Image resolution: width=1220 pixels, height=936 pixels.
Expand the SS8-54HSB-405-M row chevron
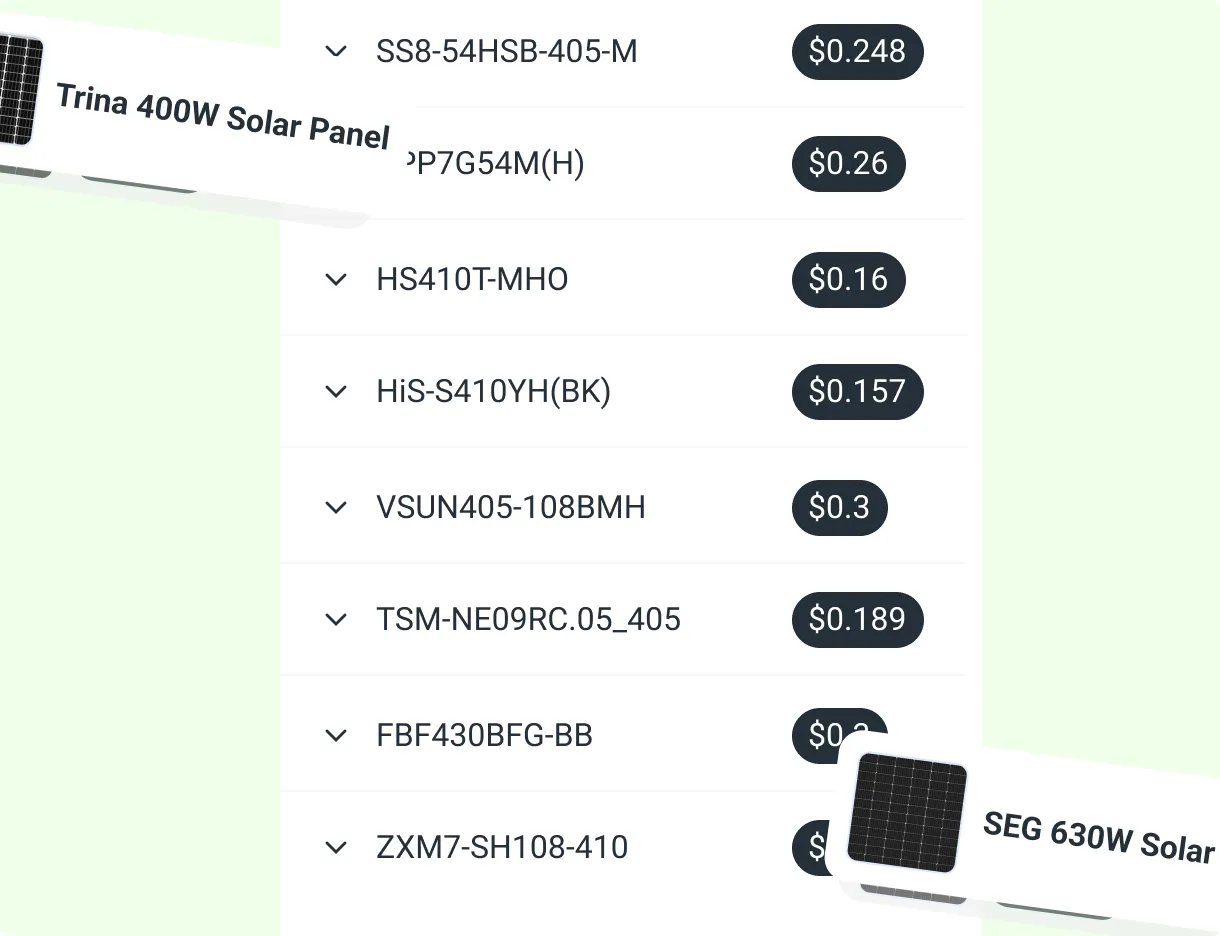(336, 51)
